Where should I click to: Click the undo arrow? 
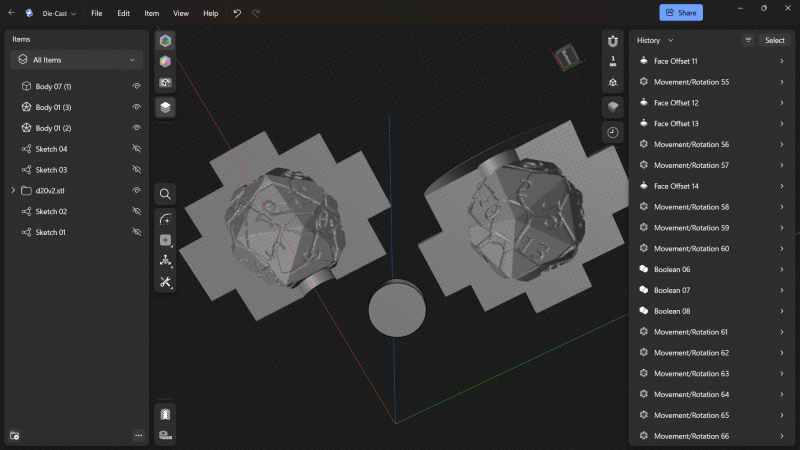pos(237,13)
